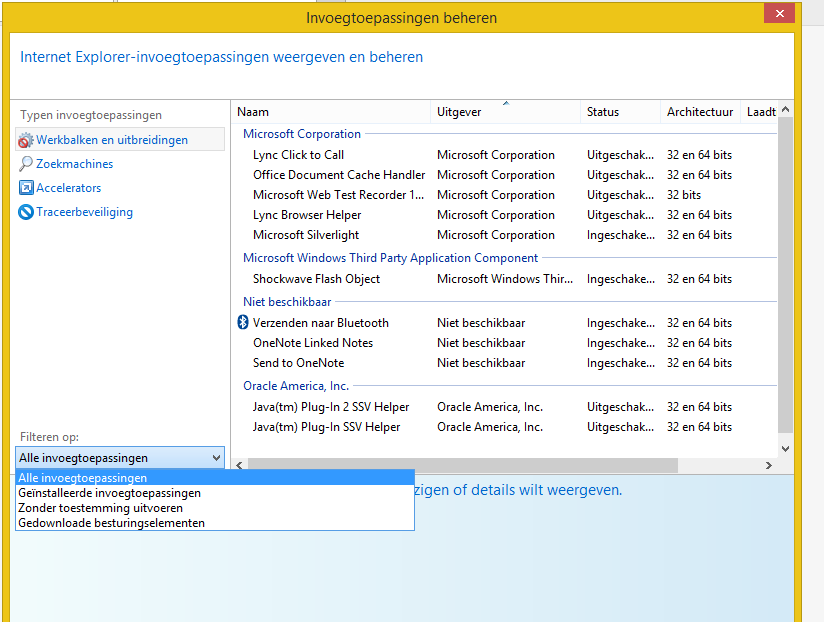The width and height of the screenshot is (824, 622).
Task: Collapse the Filteren op dropdown arrow
Action: tap(216, 458)
